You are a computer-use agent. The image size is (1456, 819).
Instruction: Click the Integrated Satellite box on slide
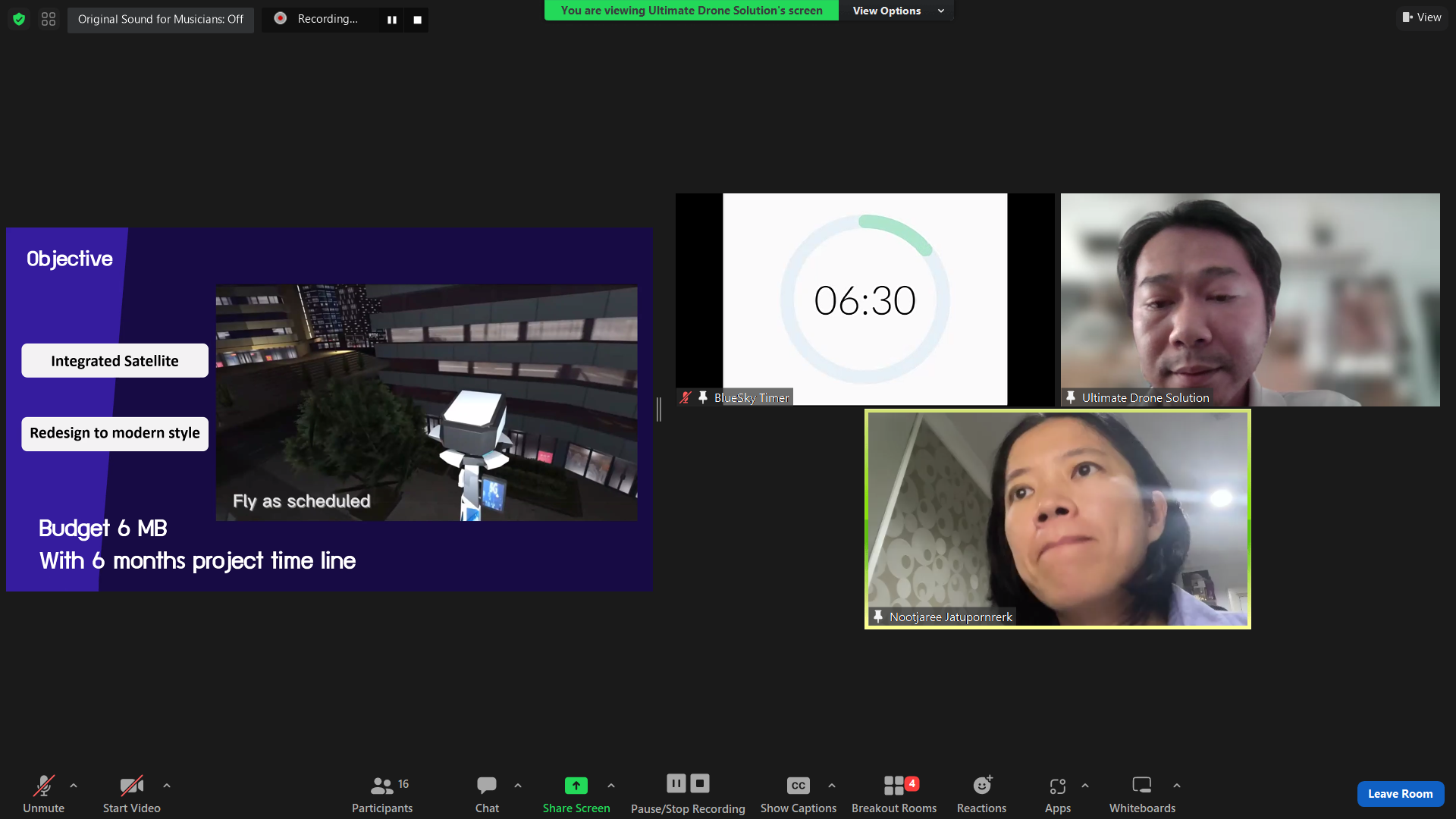[115, 361]
